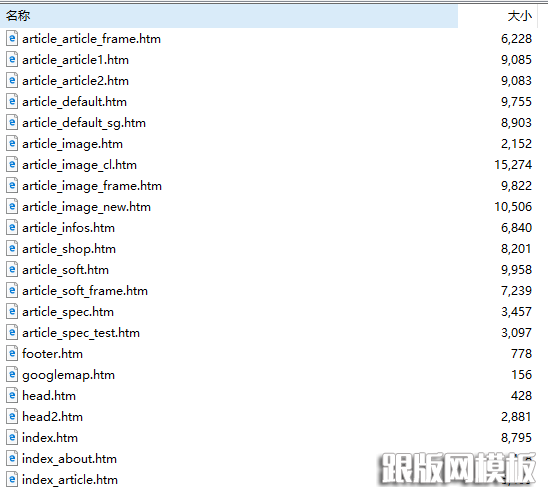Click the index.htm file icon
This screenshot has width=548, height=492.
click(12, 437)
